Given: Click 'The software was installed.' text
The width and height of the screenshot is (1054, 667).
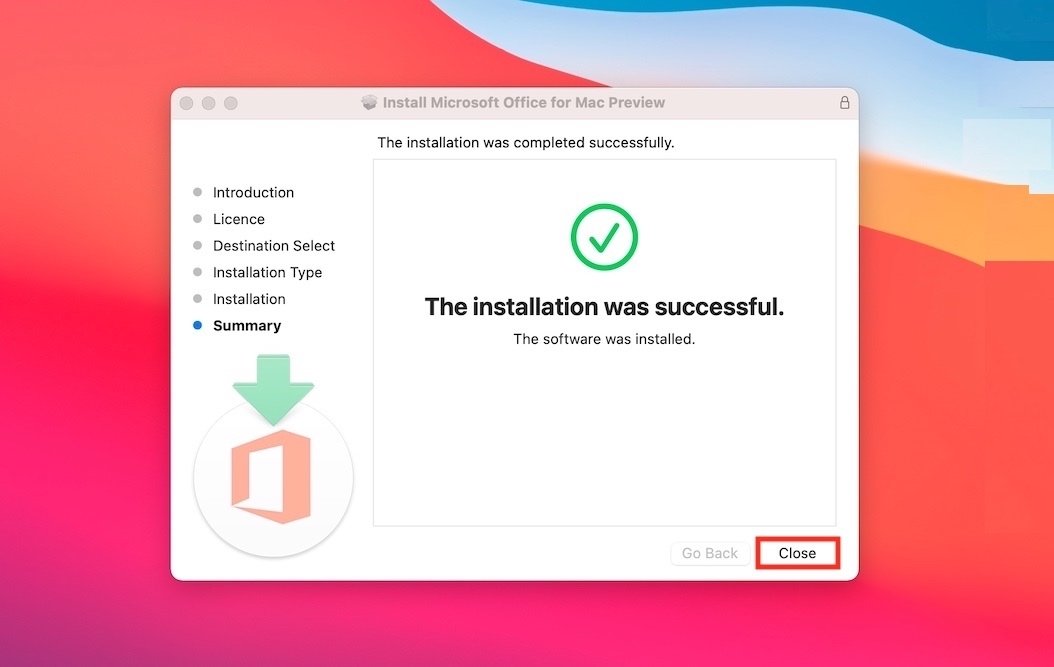Looking at the screenshot, I should [604, 339].
